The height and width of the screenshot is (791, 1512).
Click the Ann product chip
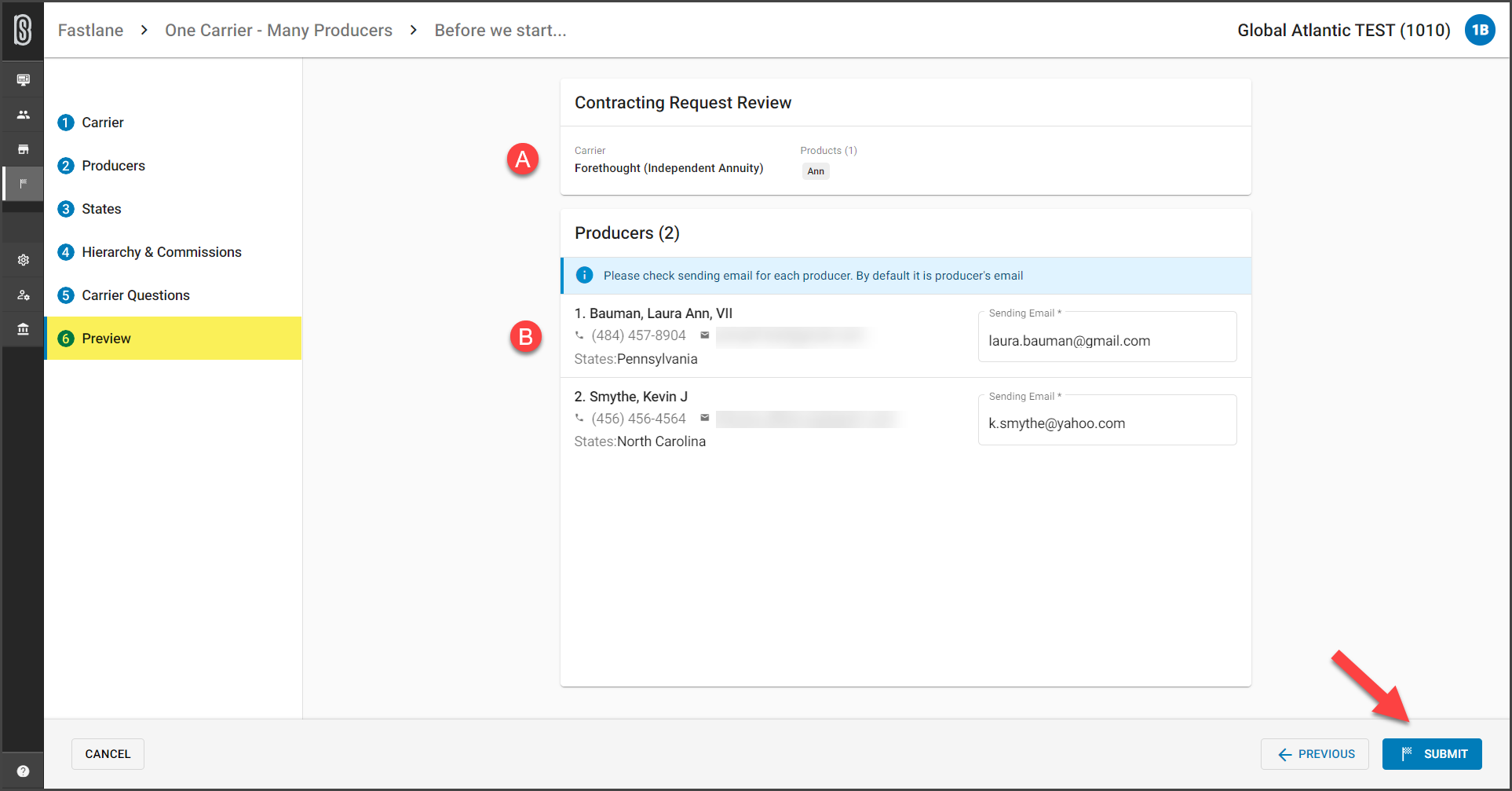click(816, 171)
